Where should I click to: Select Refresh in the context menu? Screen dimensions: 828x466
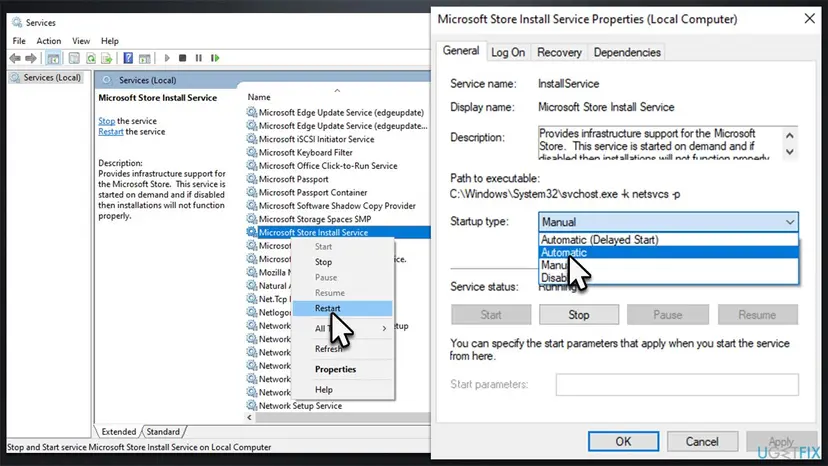point(342,349)
